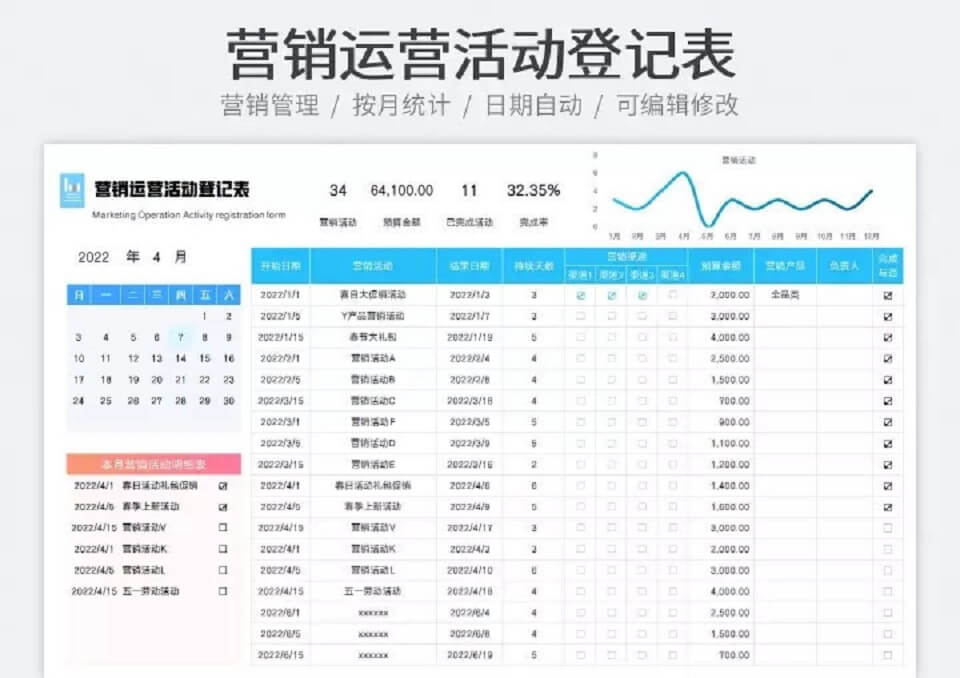Viewport: 960px width, 678px height.
Task: Click 营销活动V entry in the monthly reminder list
Action: point(144,528)
